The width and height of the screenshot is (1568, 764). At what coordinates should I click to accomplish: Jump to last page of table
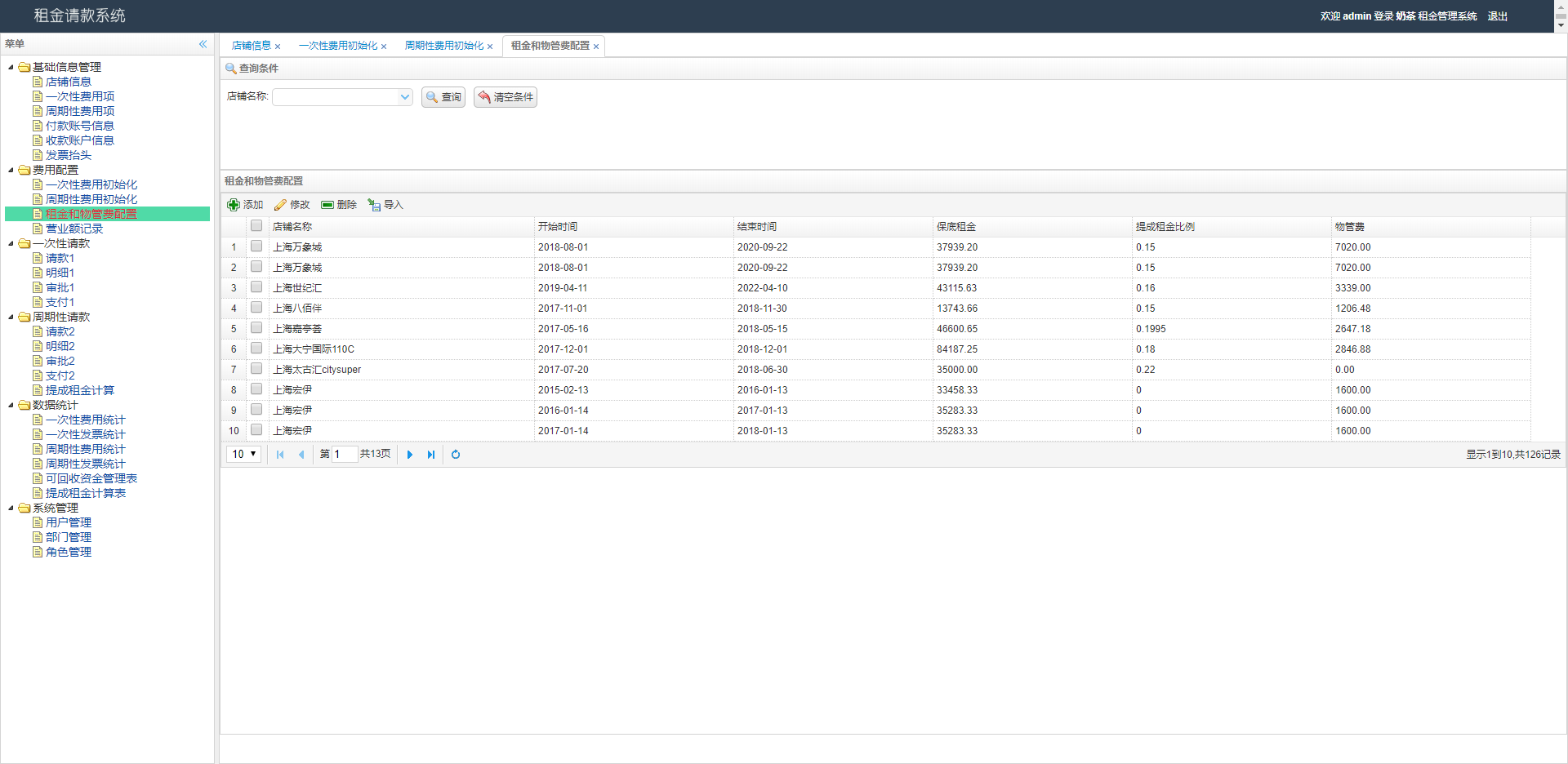(431, 455)
